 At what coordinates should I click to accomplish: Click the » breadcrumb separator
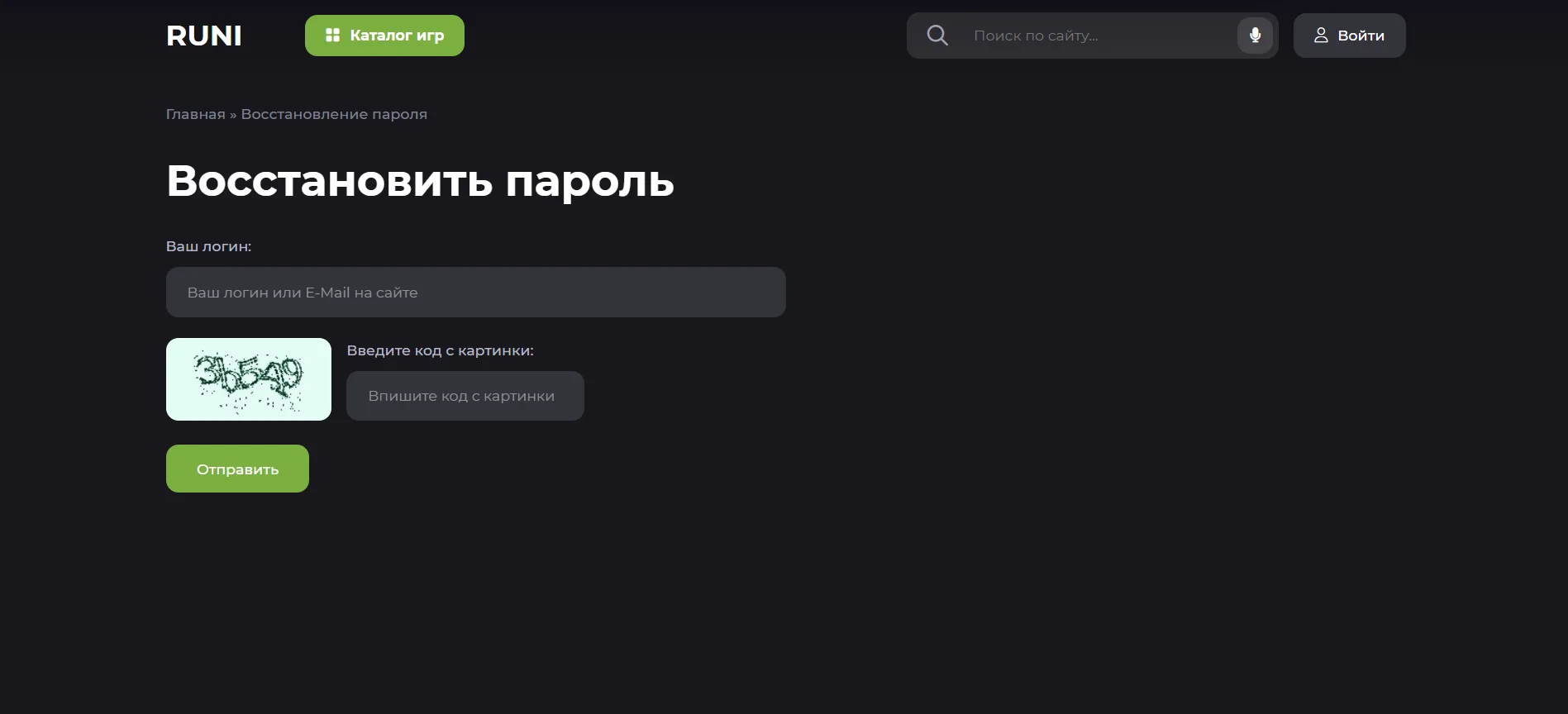click(x=233, y=114)
